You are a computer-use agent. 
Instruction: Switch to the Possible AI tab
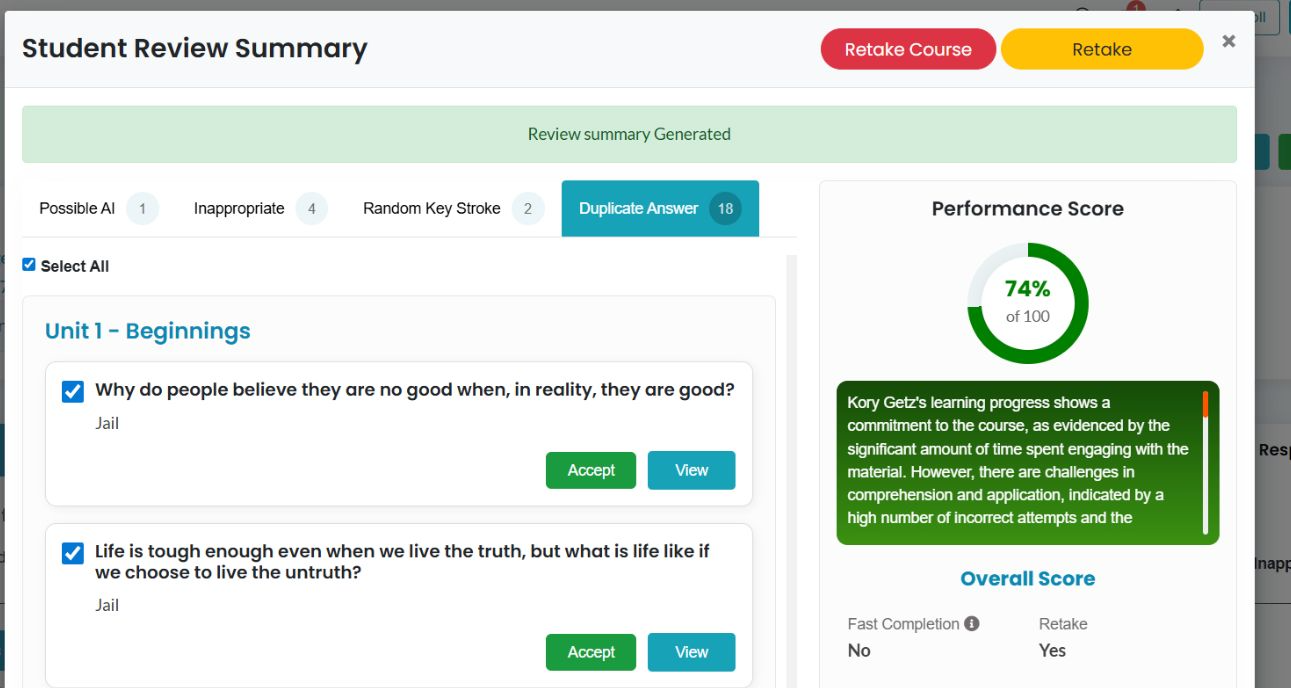77,209
